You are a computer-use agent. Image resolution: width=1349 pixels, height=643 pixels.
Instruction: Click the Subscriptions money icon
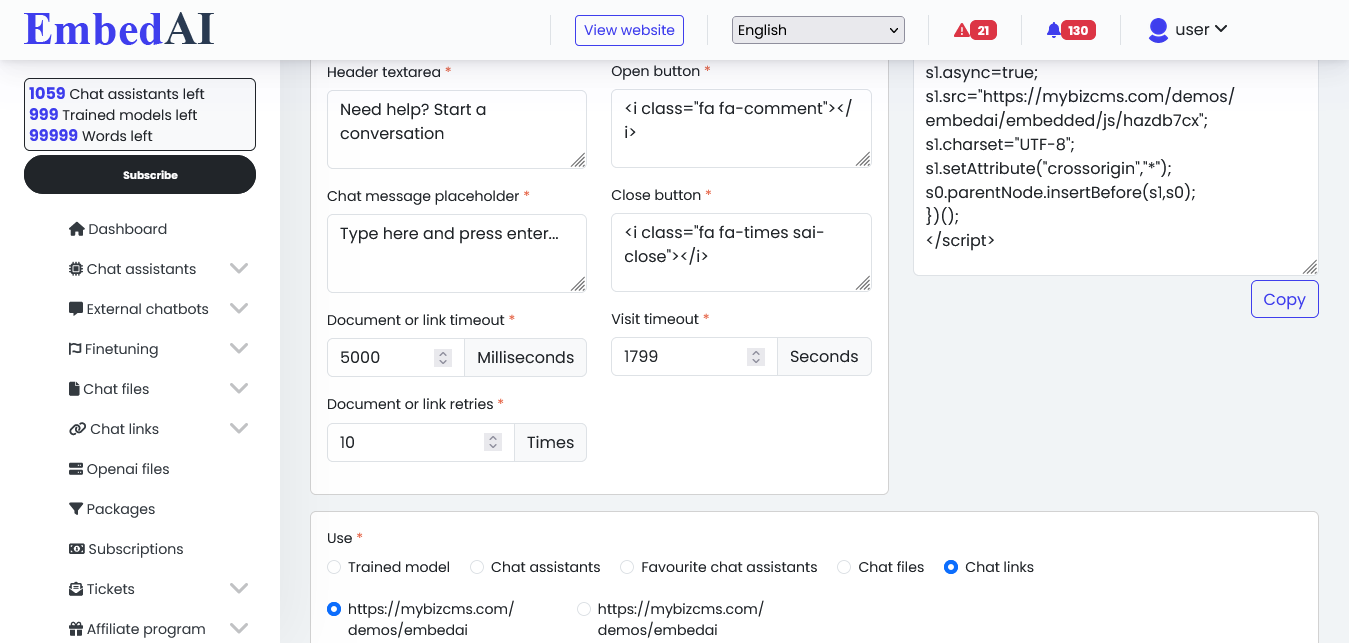[77, 549]
